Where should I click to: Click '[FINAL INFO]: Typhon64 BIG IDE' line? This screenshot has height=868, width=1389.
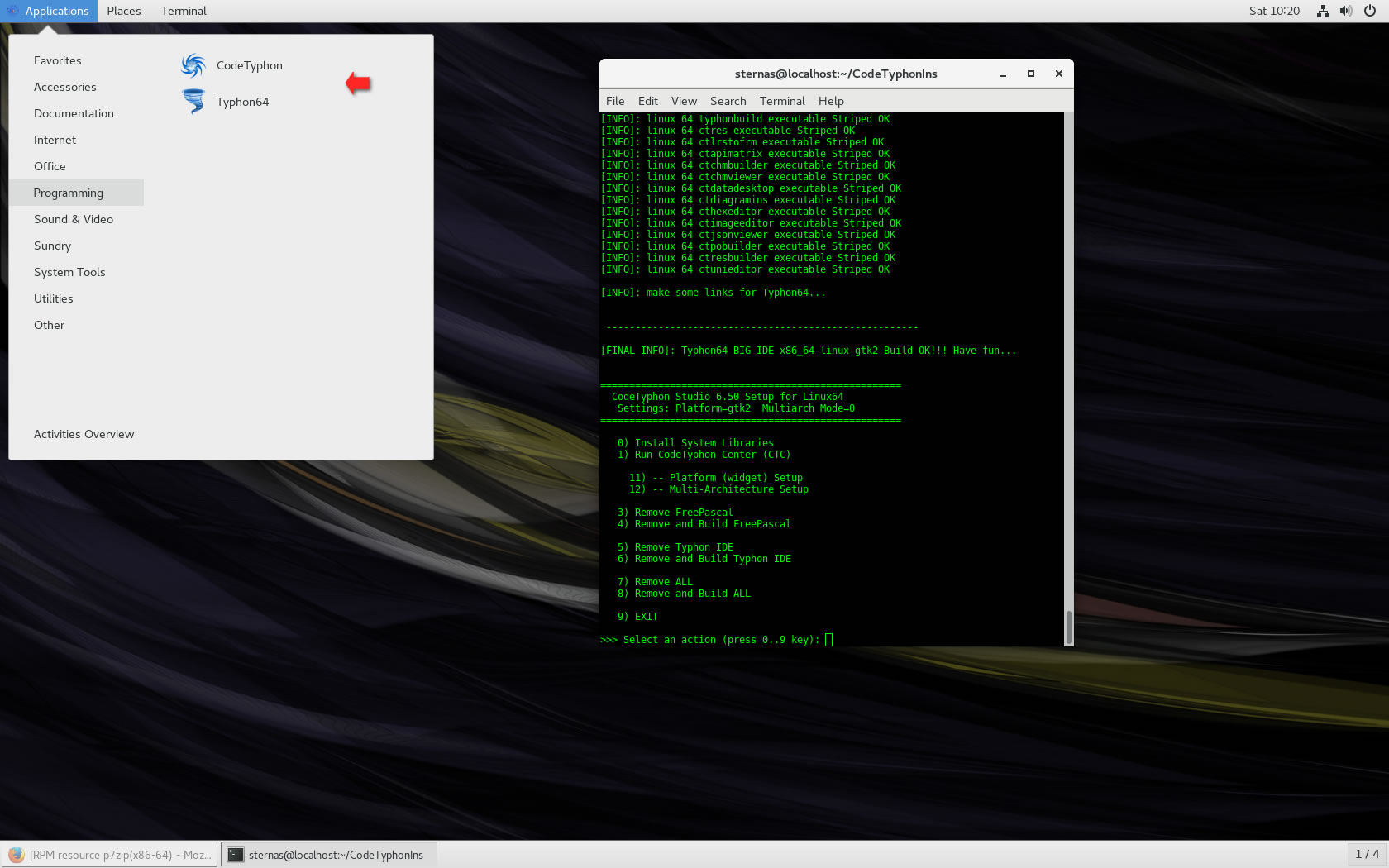[808, 351]
